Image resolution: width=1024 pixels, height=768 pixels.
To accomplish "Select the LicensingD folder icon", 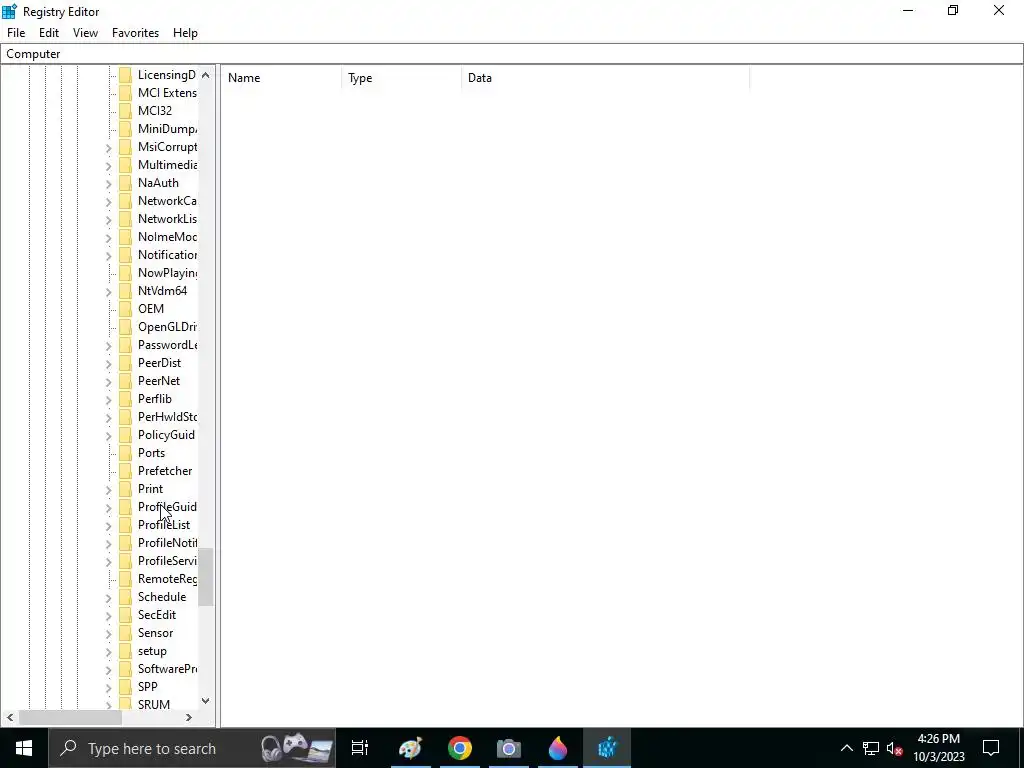I will coord(125,75).
